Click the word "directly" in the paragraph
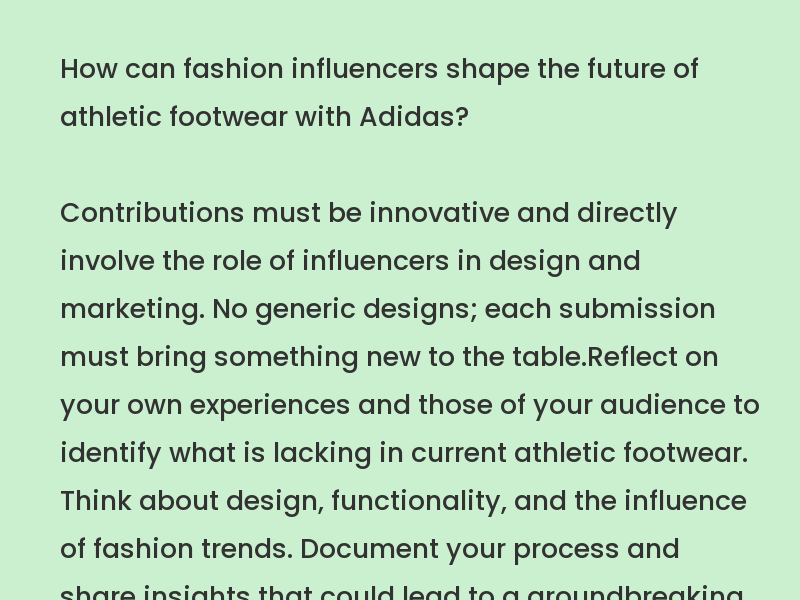Viewport: 800px width, 600px height. [627, 214]
